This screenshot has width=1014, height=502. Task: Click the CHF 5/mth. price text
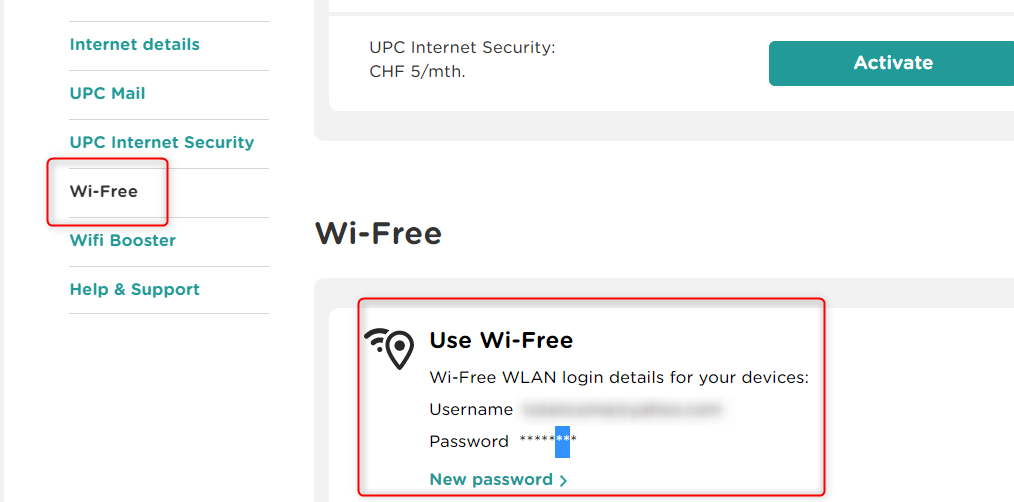pyautogui.click(x=417, y=72)
